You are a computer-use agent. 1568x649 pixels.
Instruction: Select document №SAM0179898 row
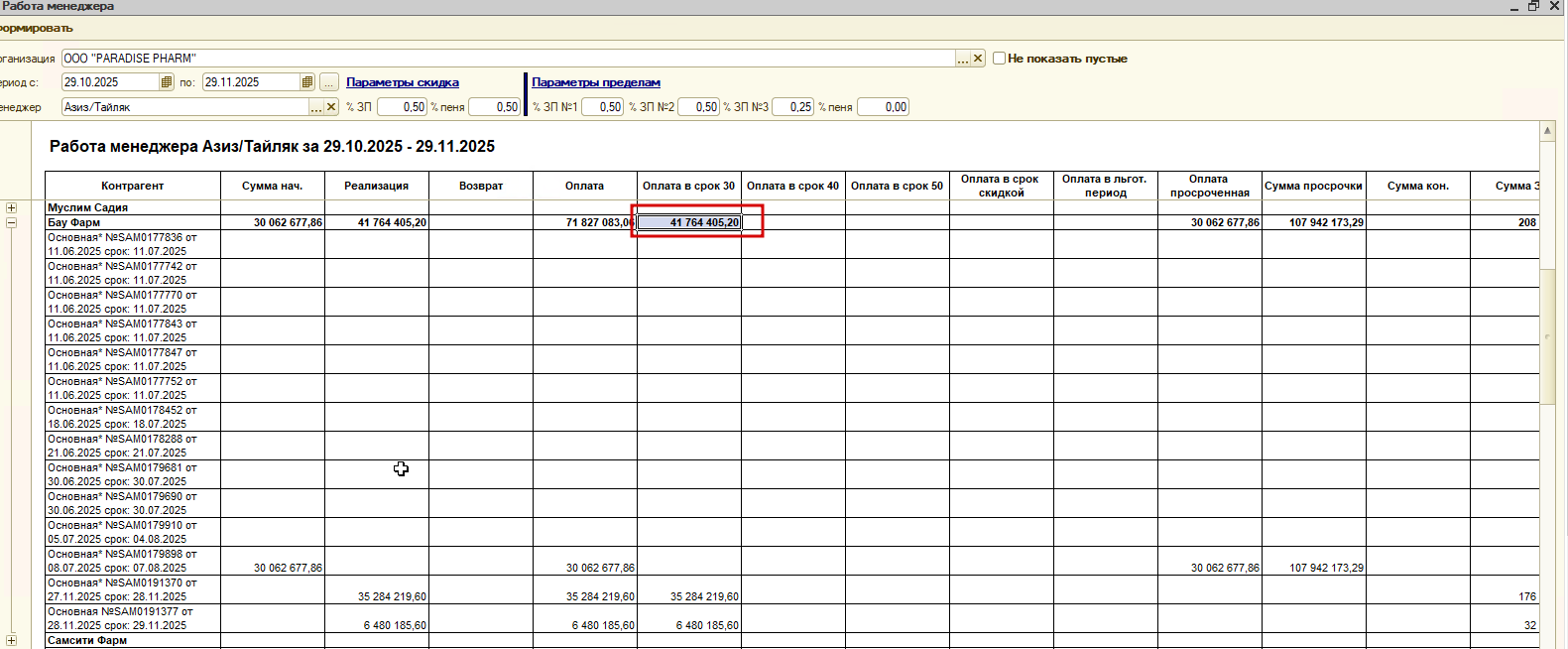pyautogui.click(x=133, y=562)
